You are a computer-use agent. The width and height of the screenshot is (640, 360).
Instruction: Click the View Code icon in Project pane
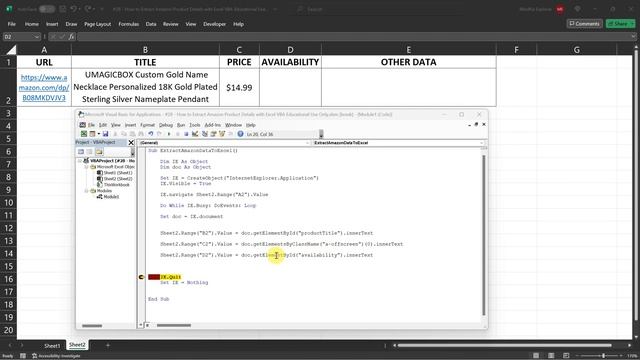81,152
